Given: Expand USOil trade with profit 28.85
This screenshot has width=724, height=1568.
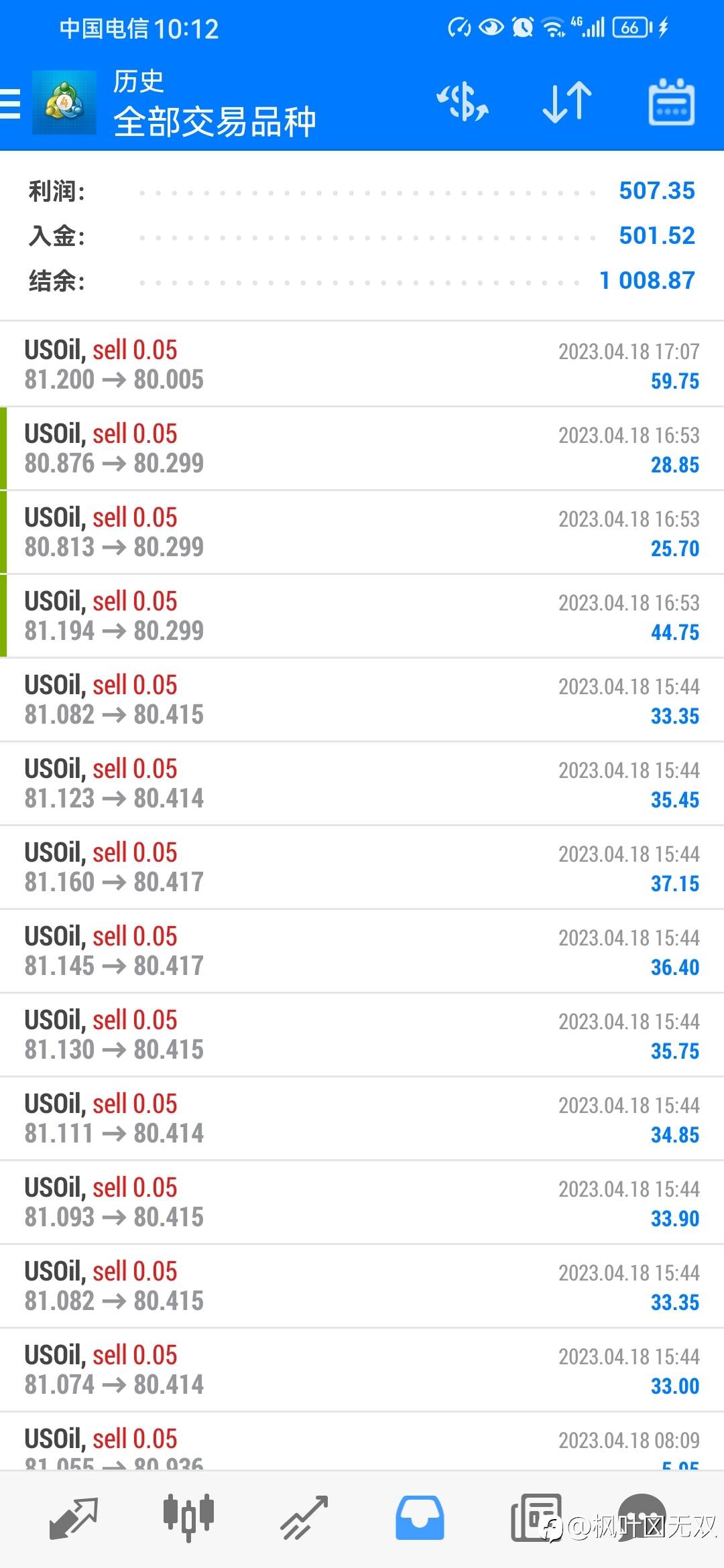Looking at the screenshot, I should pos(362,448).
